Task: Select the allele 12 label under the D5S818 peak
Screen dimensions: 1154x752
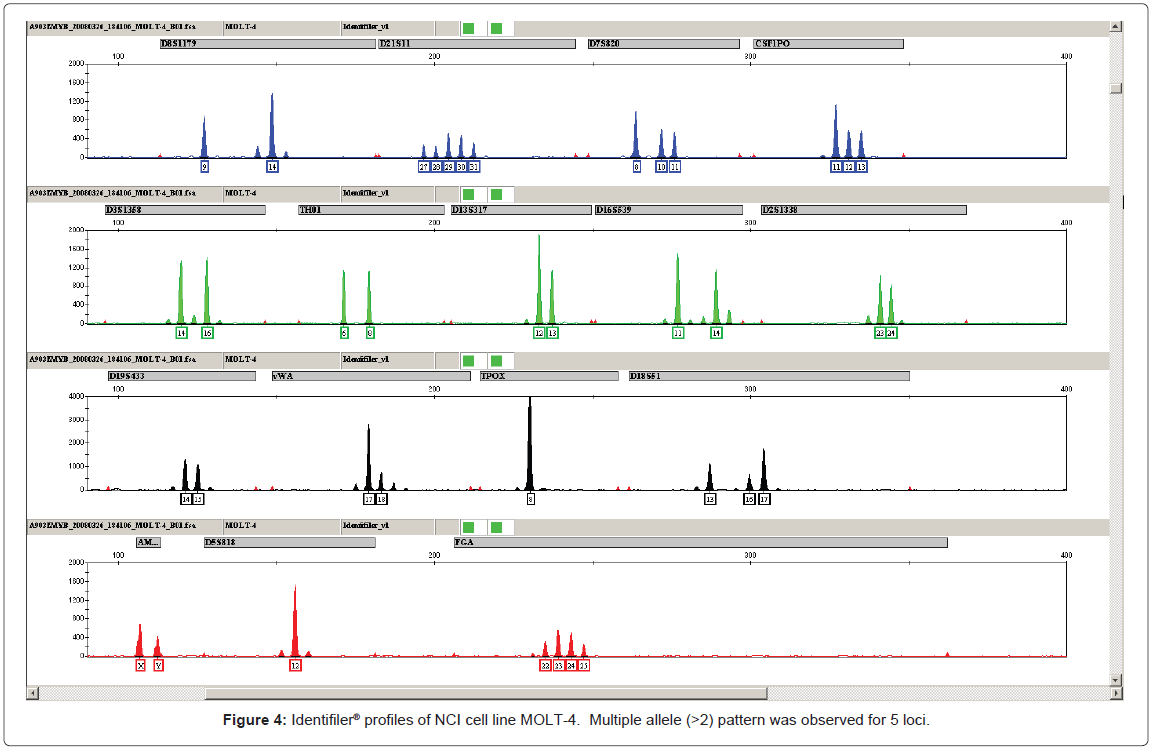Action: click(x=297, y=665)
